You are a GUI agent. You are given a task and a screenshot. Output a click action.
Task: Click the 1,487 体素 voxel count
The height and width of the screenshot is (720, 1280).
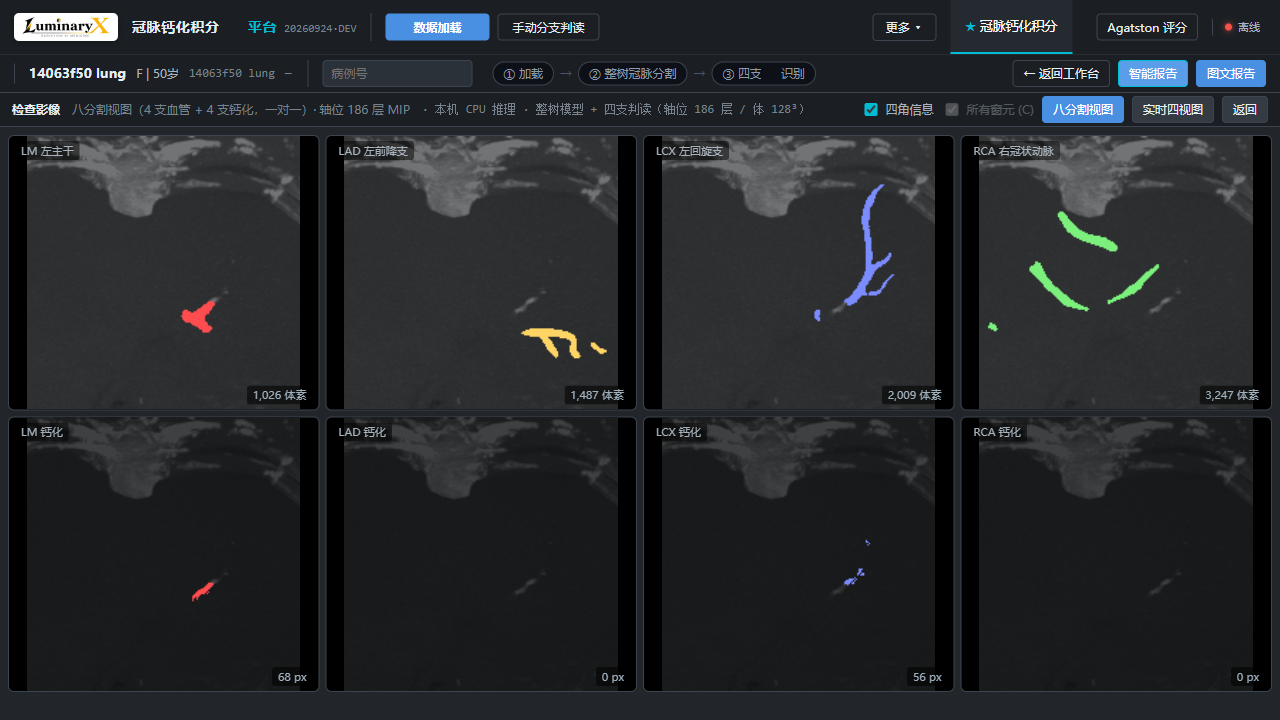click(597, 395)
